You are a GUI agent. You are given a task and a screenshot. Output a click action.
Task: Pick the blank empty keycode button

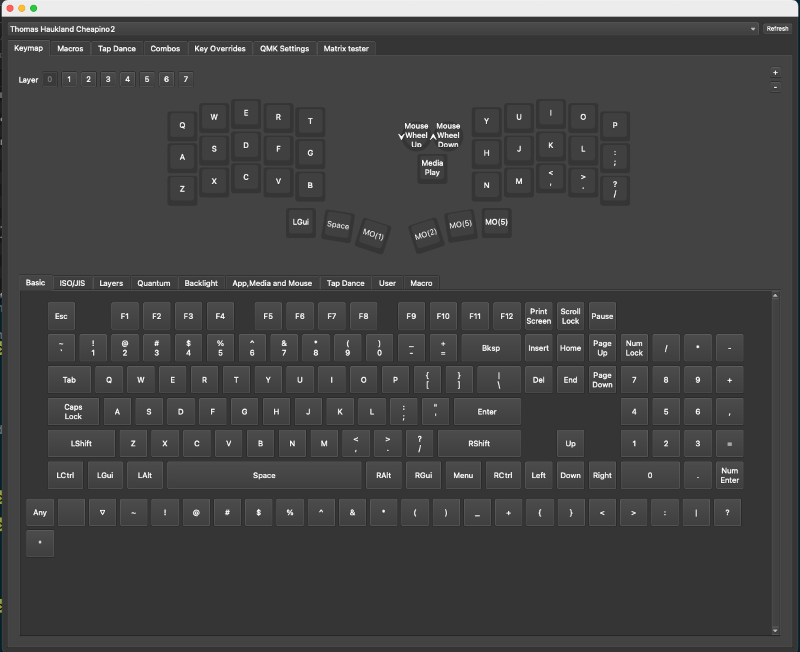[71, 512]
